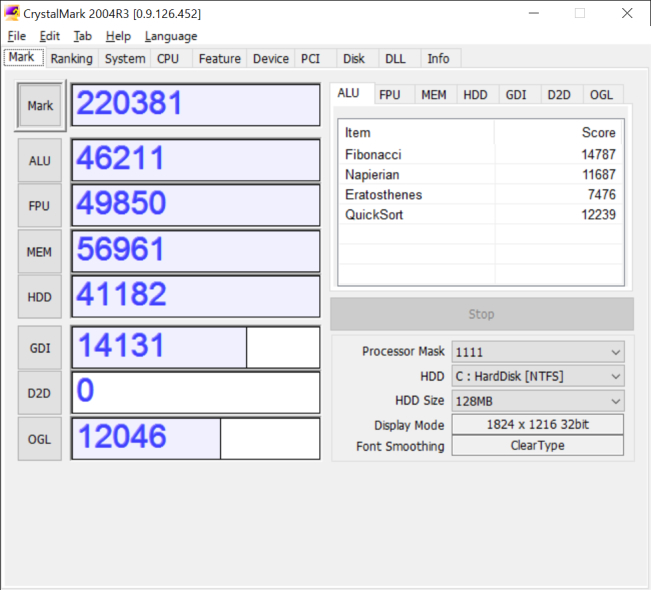
Task: Run the HDD benchmark button
Action: click(x=39, y=297)
